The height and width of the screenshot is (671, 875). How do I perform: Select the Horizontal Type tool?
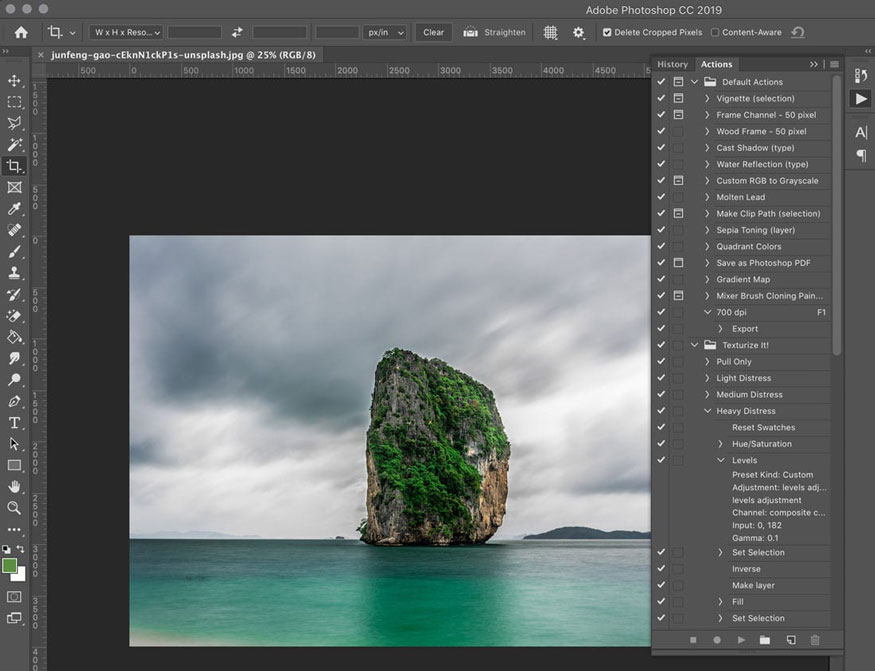(14, 422)
